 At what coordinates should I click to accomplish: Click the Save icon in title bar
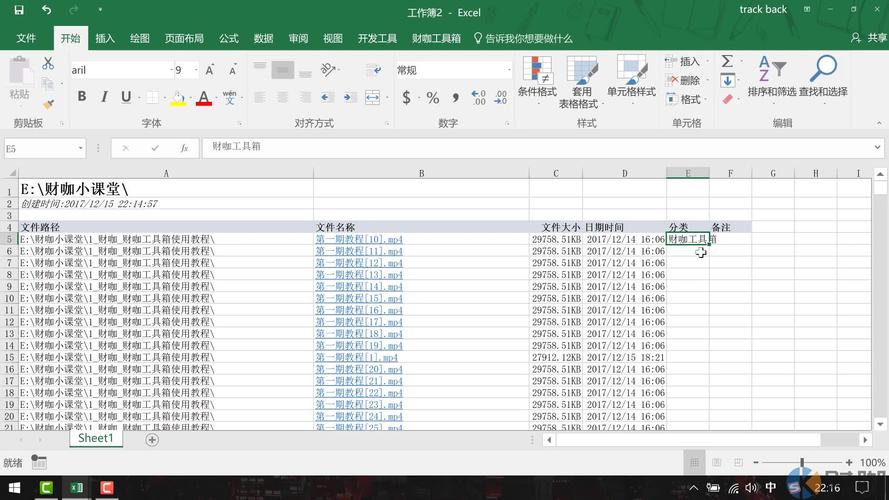click(19, 11)
